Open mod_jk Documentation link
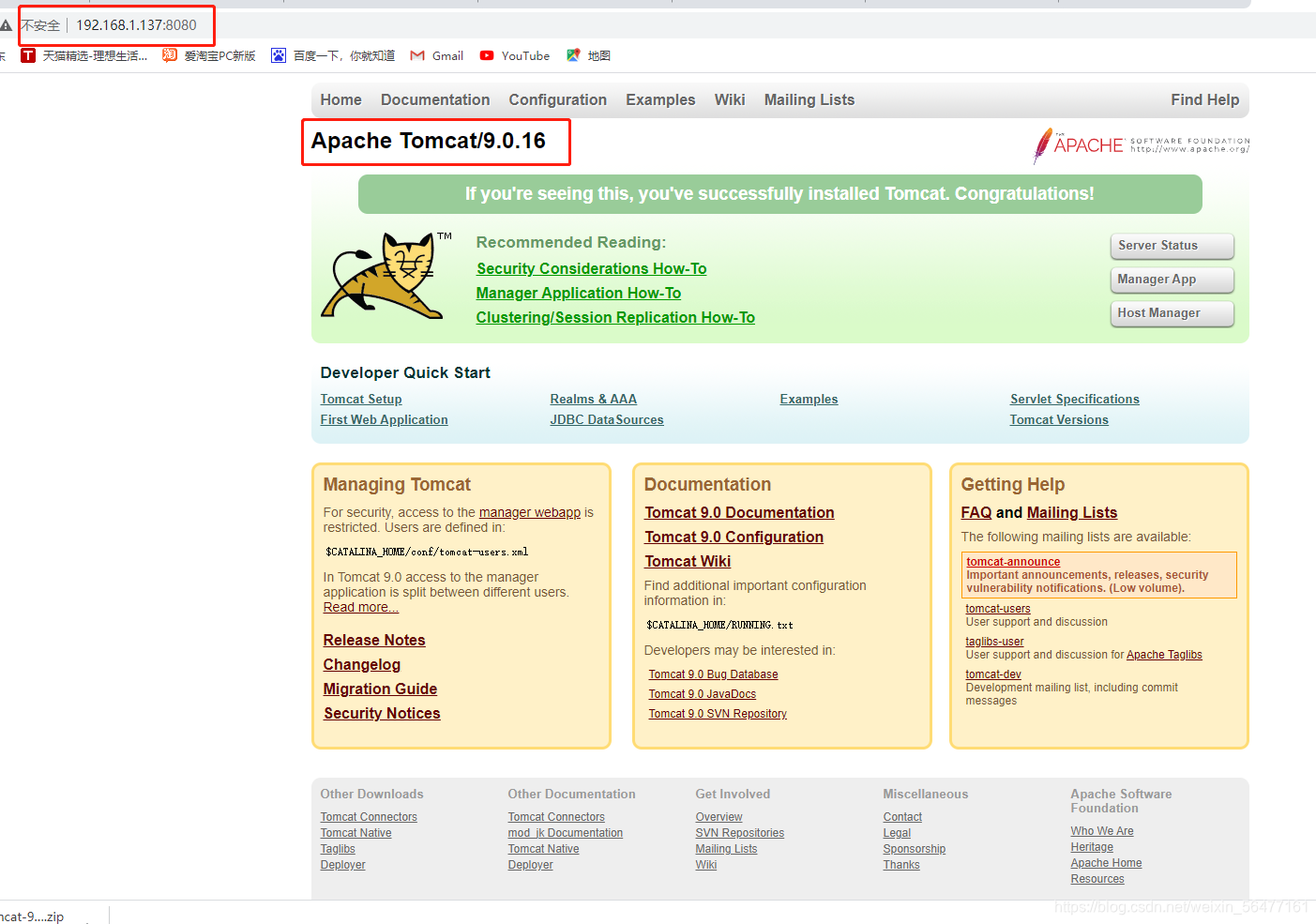Viewport: 1316px width, 924px height. [565, 833]
